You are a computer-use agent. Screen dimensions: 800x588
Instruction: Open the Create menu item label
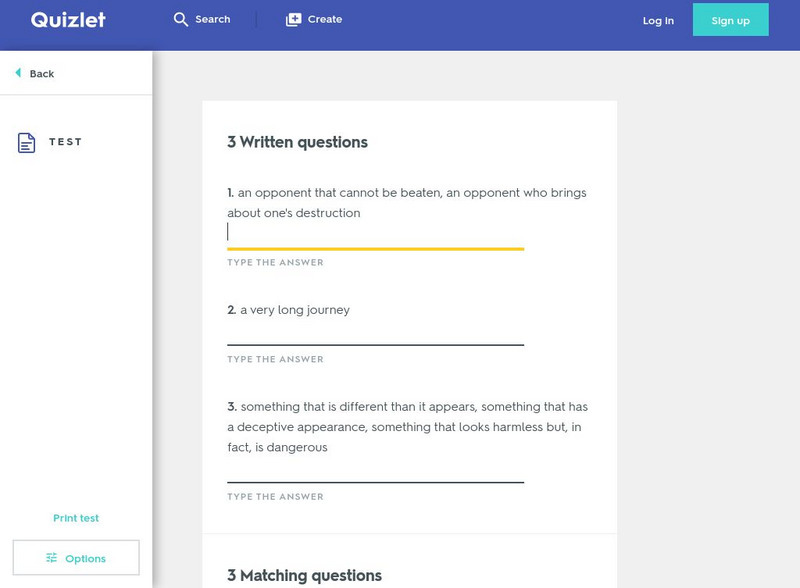coord(325,19)
